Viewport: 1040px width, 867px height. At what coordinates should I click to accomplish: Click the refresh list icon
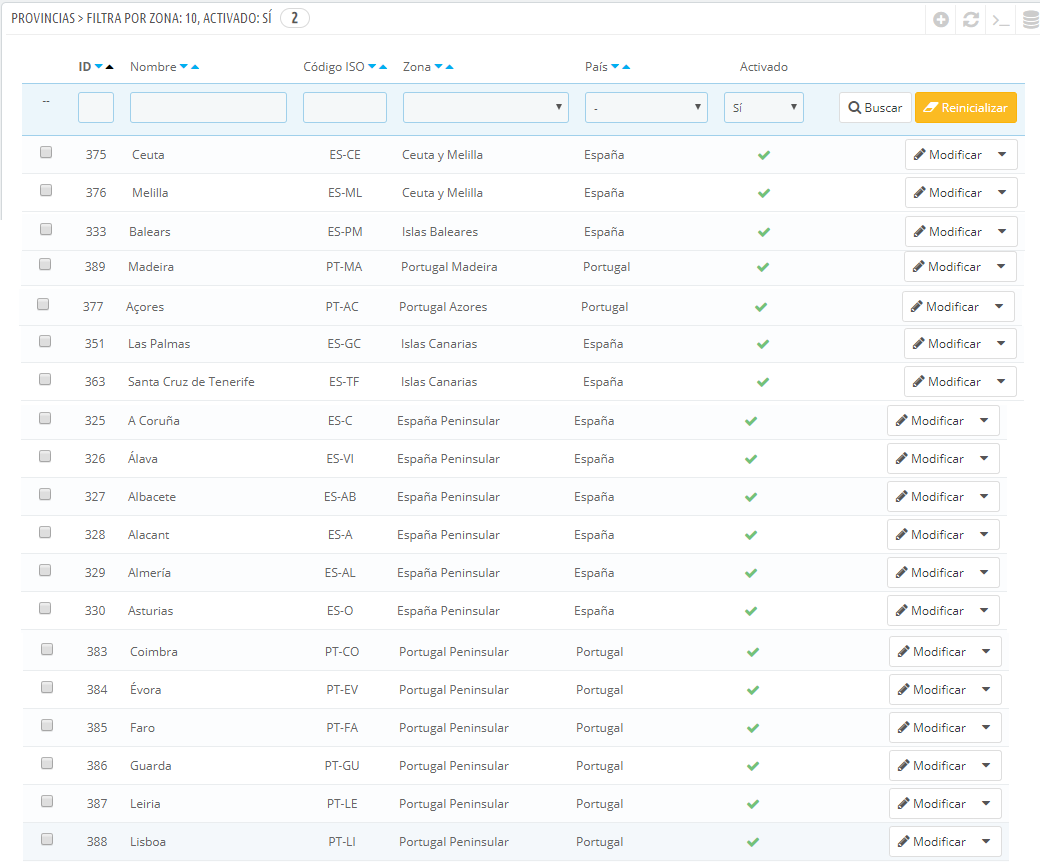pos(971,20)
